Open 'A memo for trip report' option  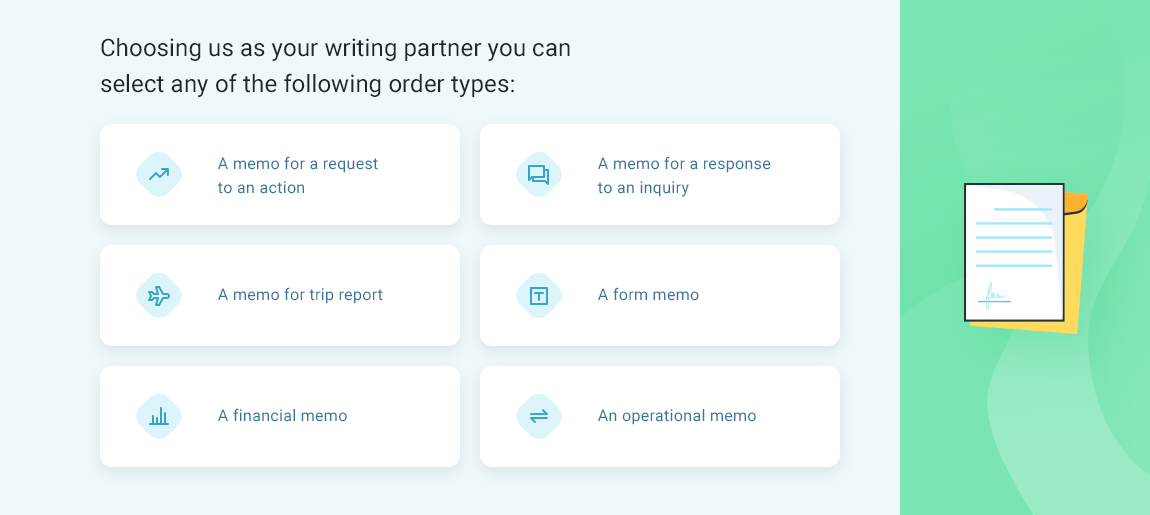point(300,295)
